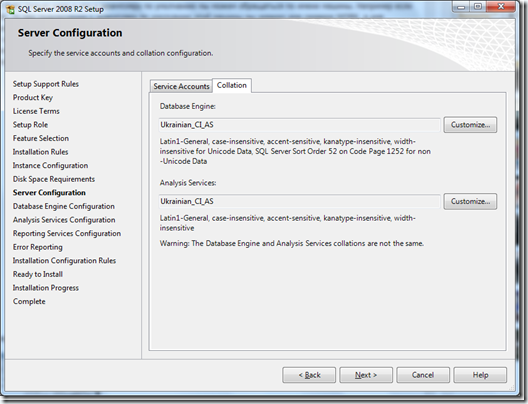Screen dimensions: 528x404
Task: Minimize the setup window
Action: (x=462, y=7)
